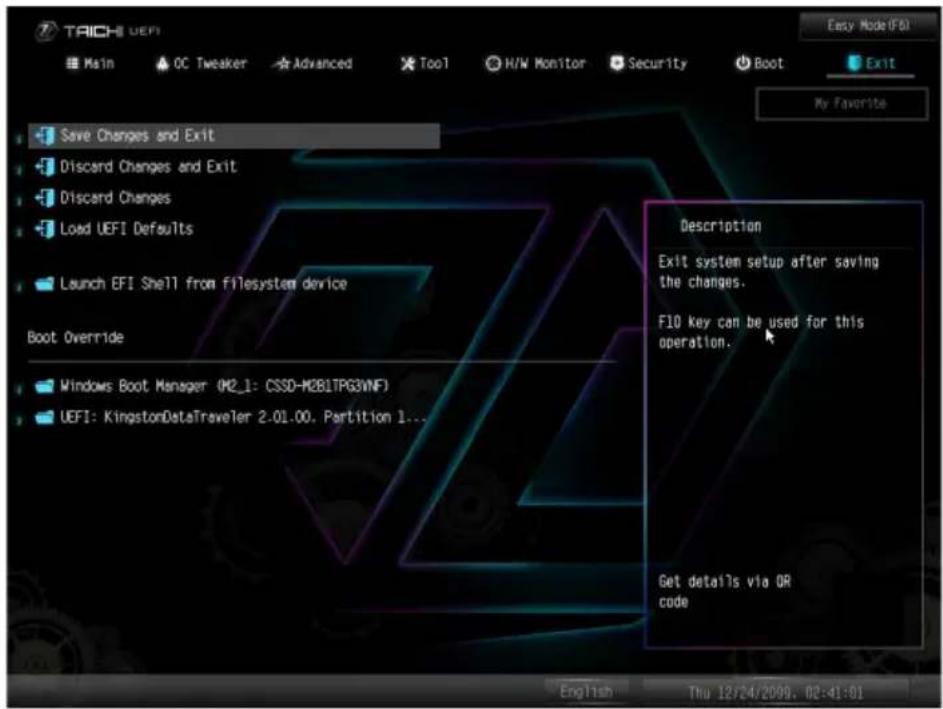Click the OC Tweaker flame icon
Viewport: 943px width, 709px height.
click(x=162, y=63)
